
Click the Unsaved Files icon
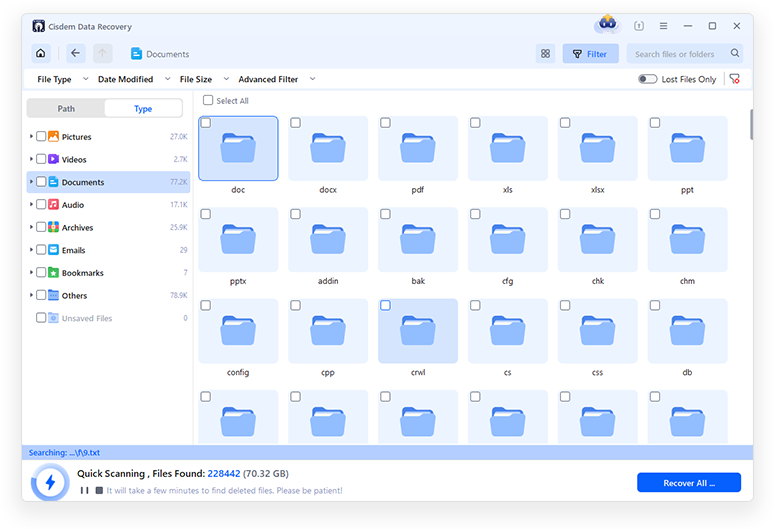(x=53, y=318)
